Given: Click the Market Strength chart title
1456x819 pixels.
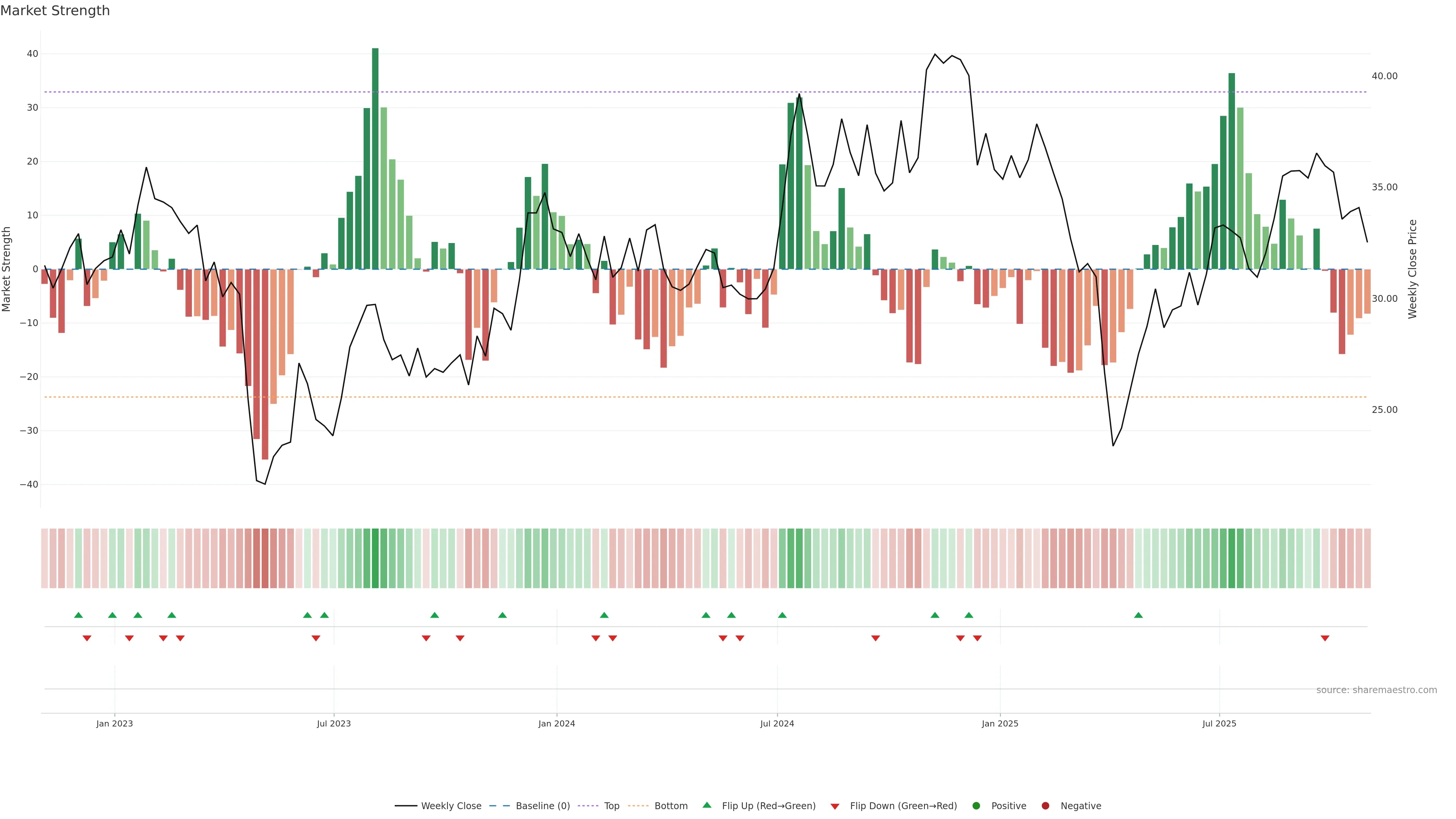Looking at the screenshot, I should (x=55, y=11).
